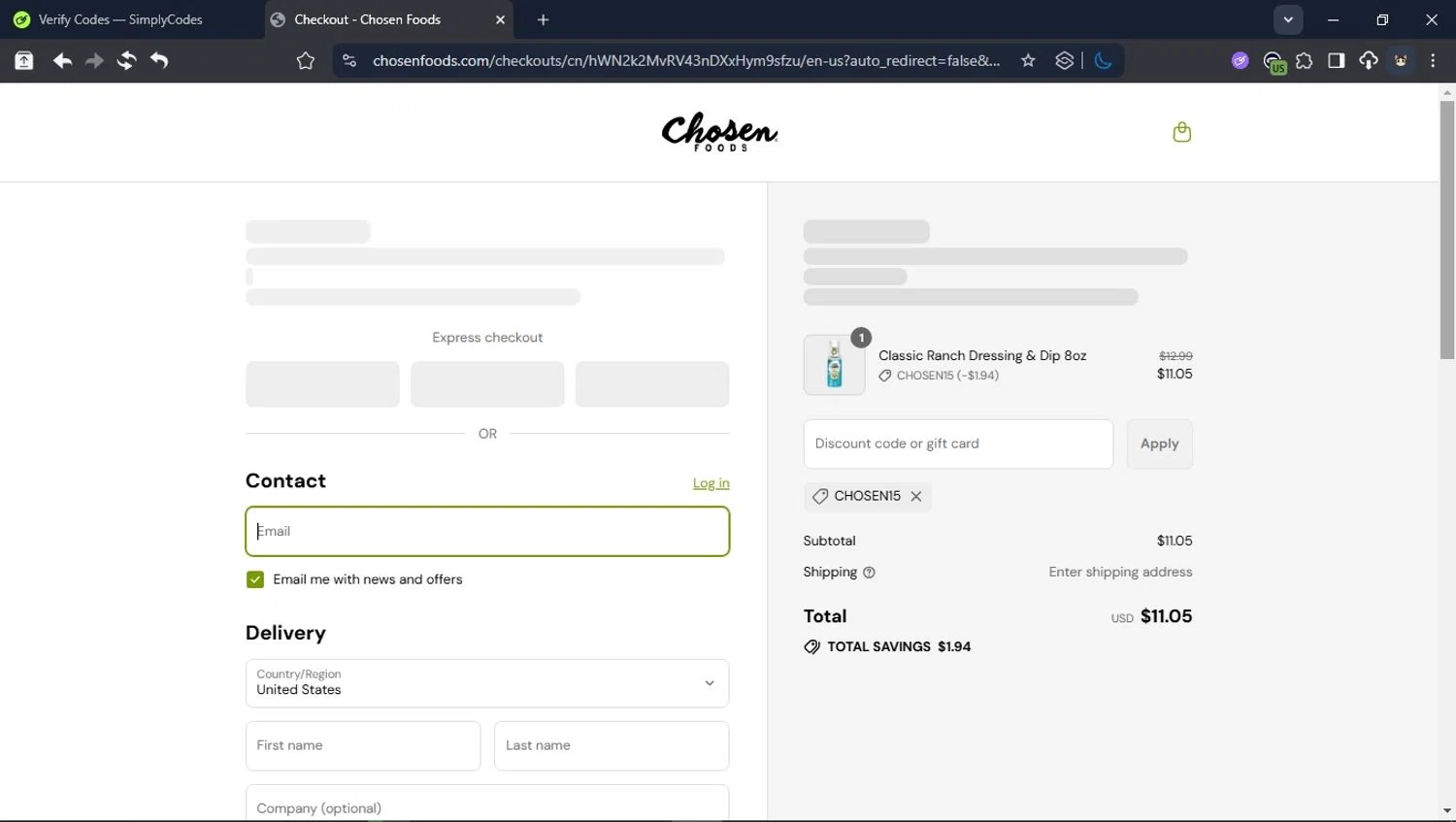
Task: Click the USD $11.05 total amount
Action: tap(1151, 616)
